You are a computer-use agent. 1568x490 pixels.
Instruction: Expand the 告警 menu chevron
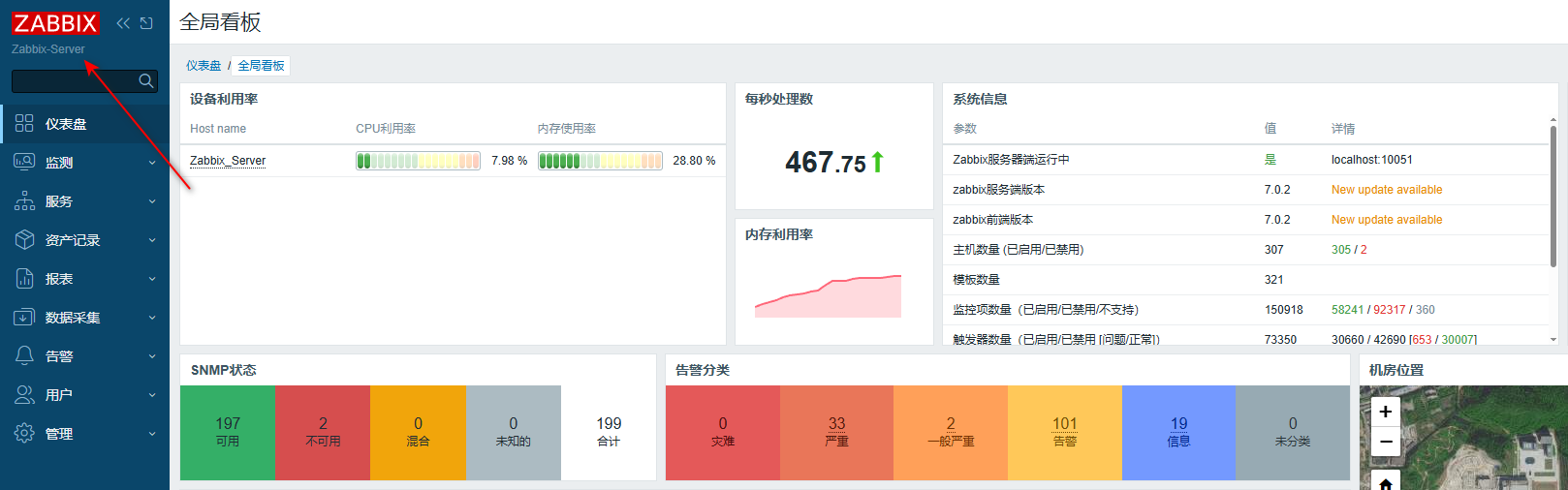click(152, 356)
